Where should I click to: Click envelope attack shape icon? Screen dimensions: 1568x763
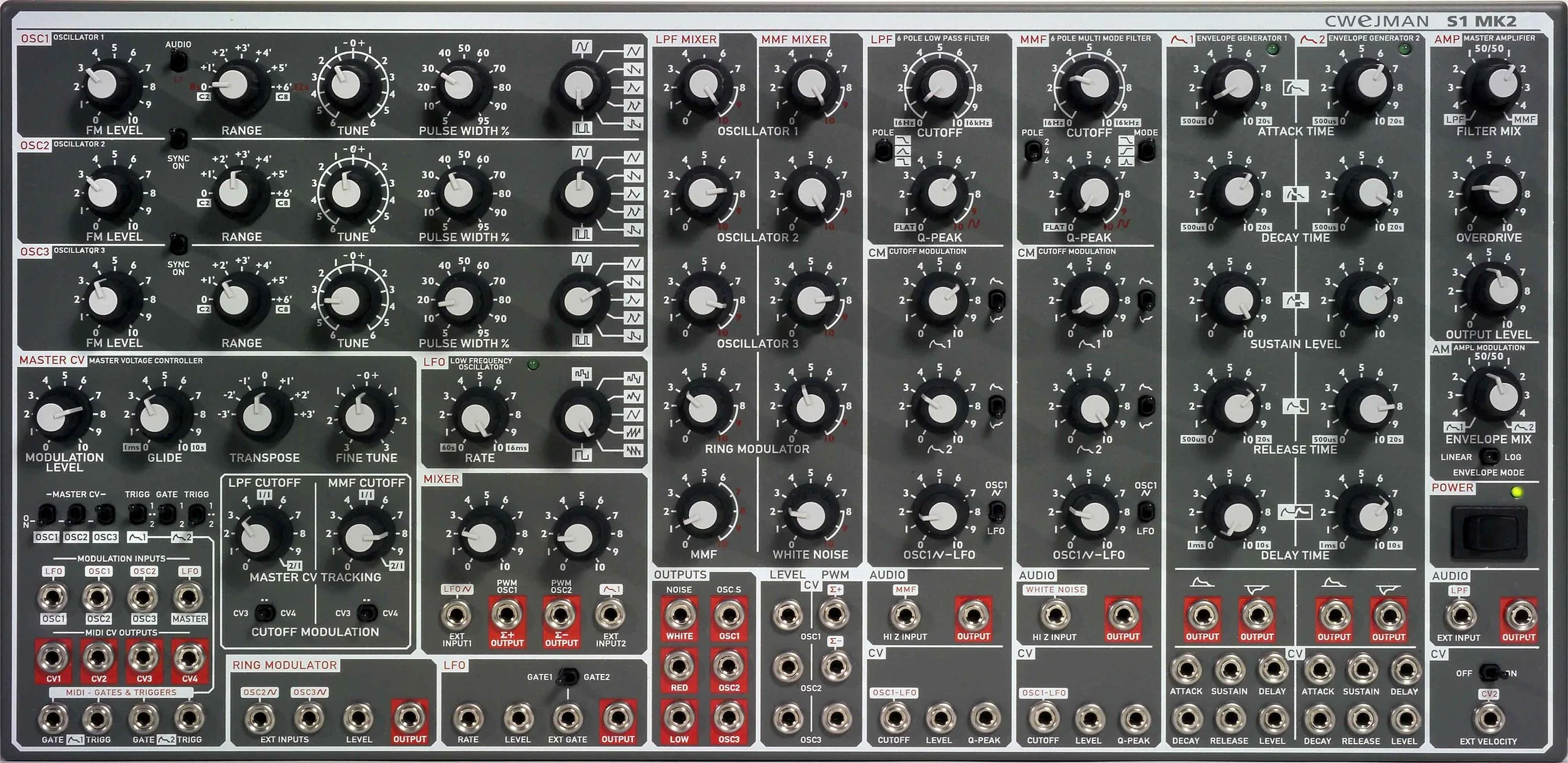coord(1295,87)
